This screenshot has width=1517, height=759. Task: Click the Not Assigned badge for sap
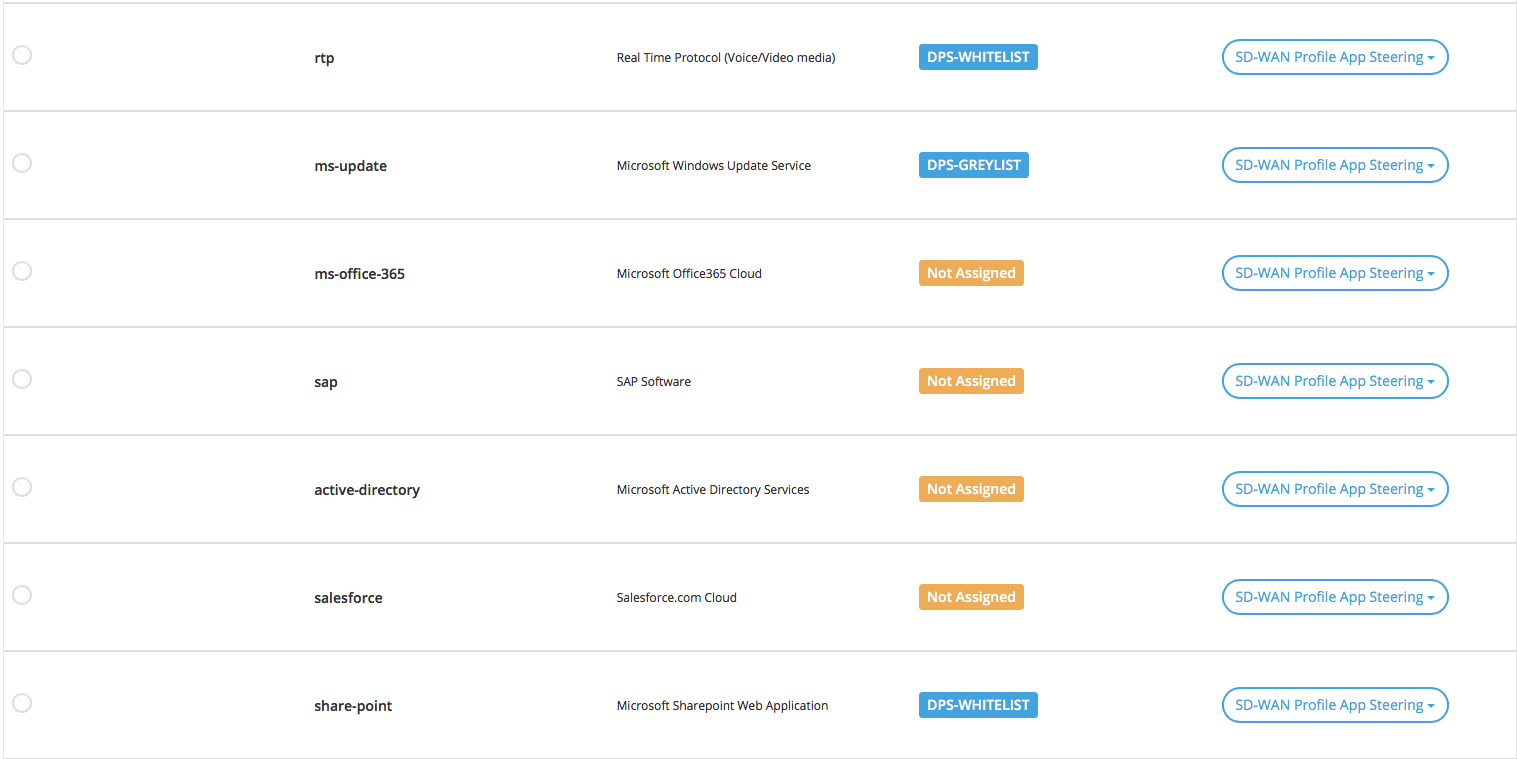click(x=970, y=381)
